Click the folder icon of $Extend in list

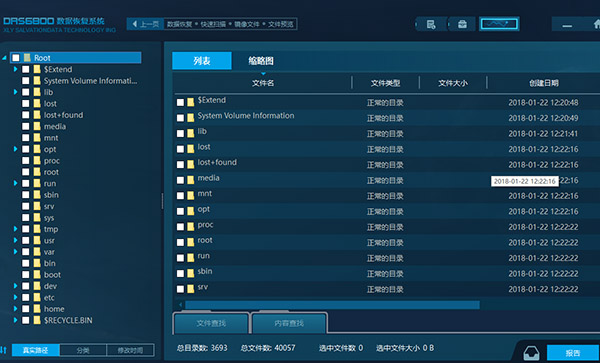(x=190, y=103)
